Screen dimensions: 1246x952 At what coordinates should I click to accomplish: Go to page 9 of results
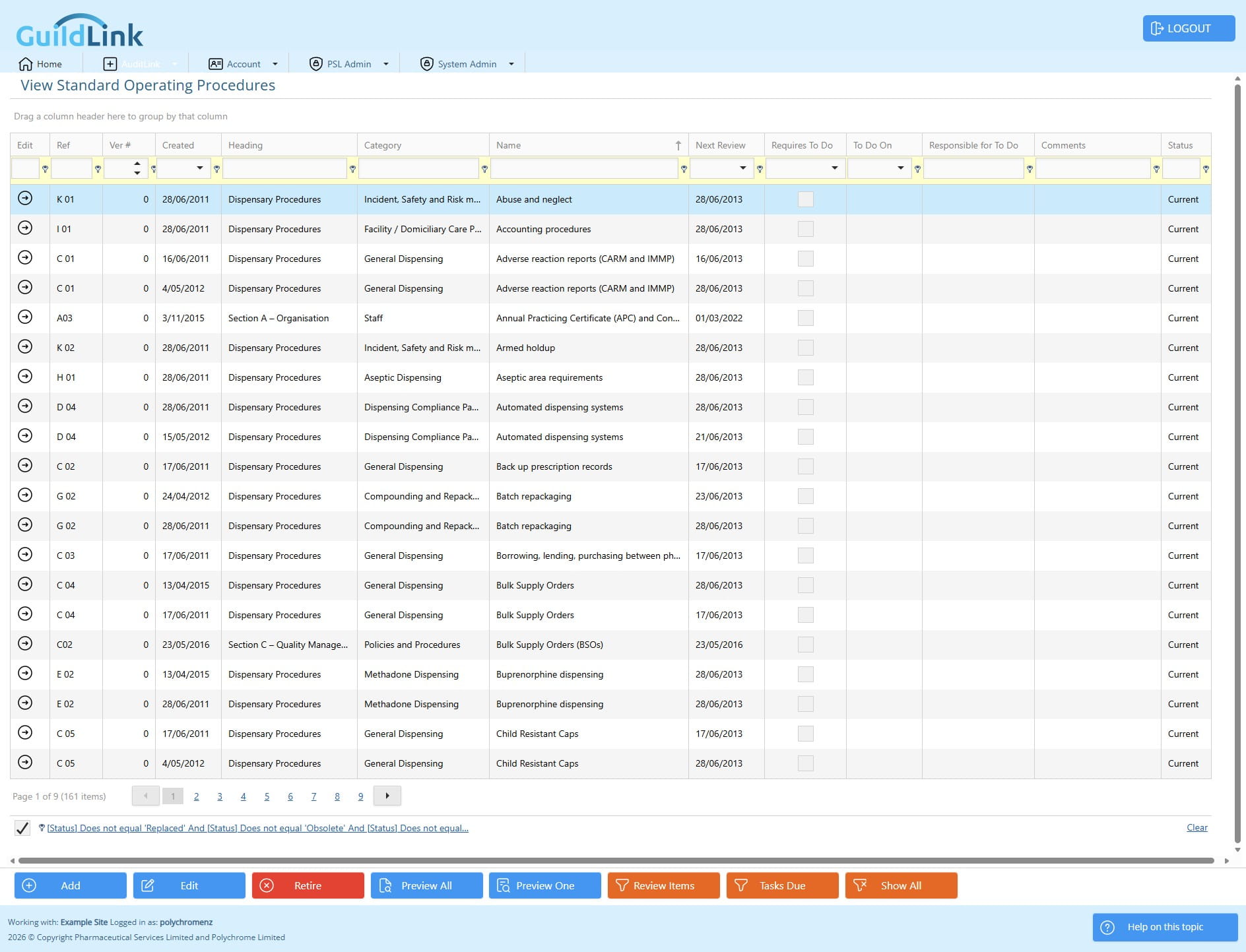point(360,796)
